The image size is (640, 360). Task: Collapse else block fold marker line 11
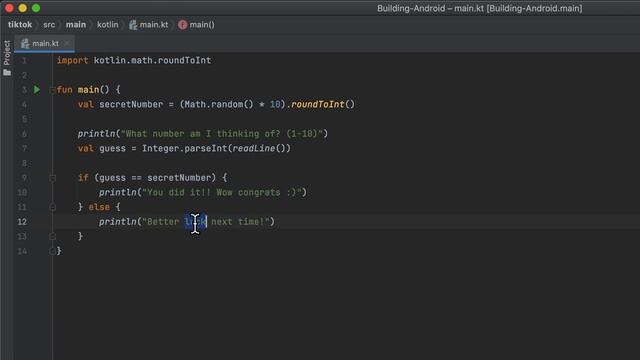(52, 207)
